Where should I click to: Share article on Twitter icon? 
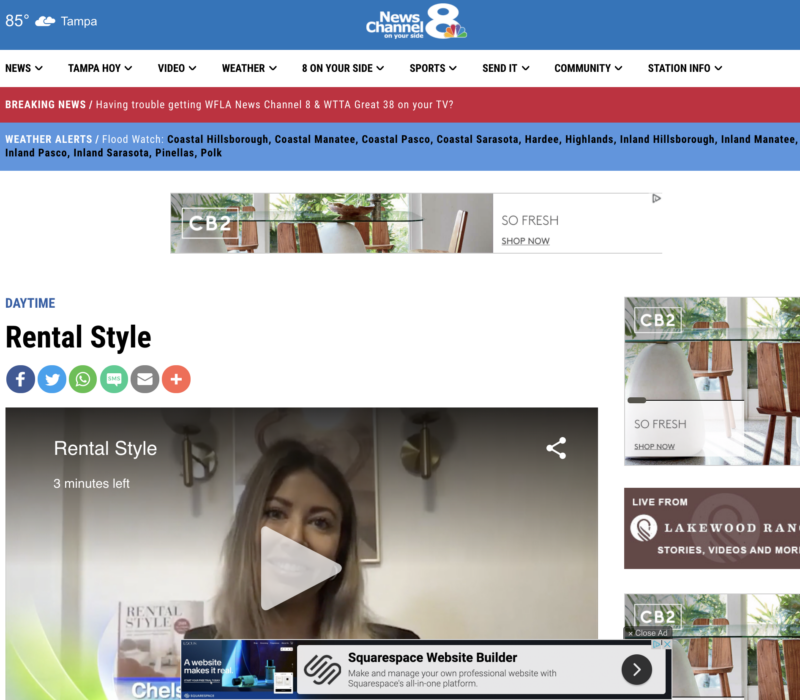coord(51,379)
